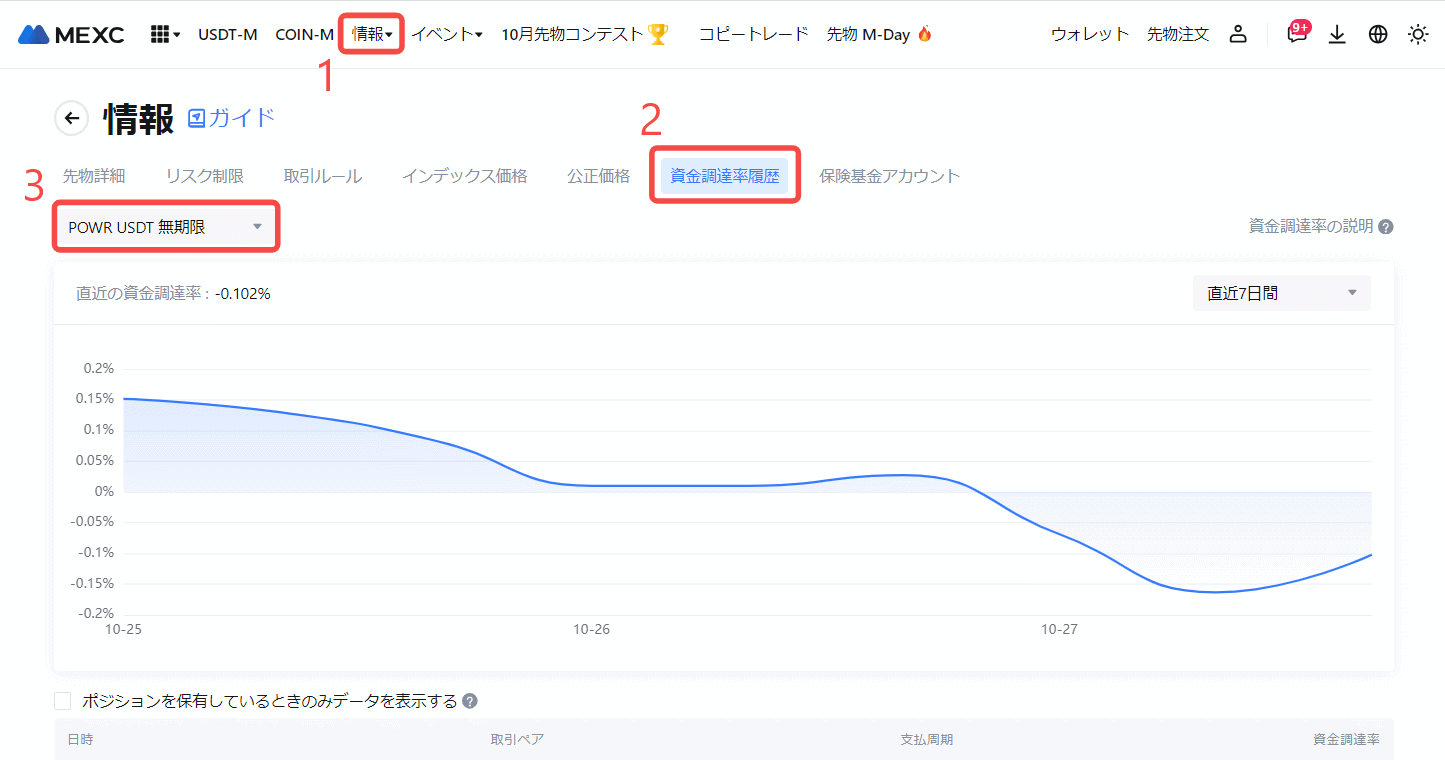The height and width of the screenshot is (760, 1445).
Task: Switch to the 資金調達率履歴 tab
Action: click(x=724, y=176)
